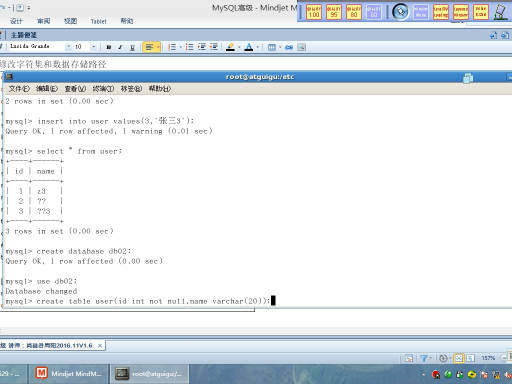
Task: Click the red tray icon in system tray
Action: (436, 375)
